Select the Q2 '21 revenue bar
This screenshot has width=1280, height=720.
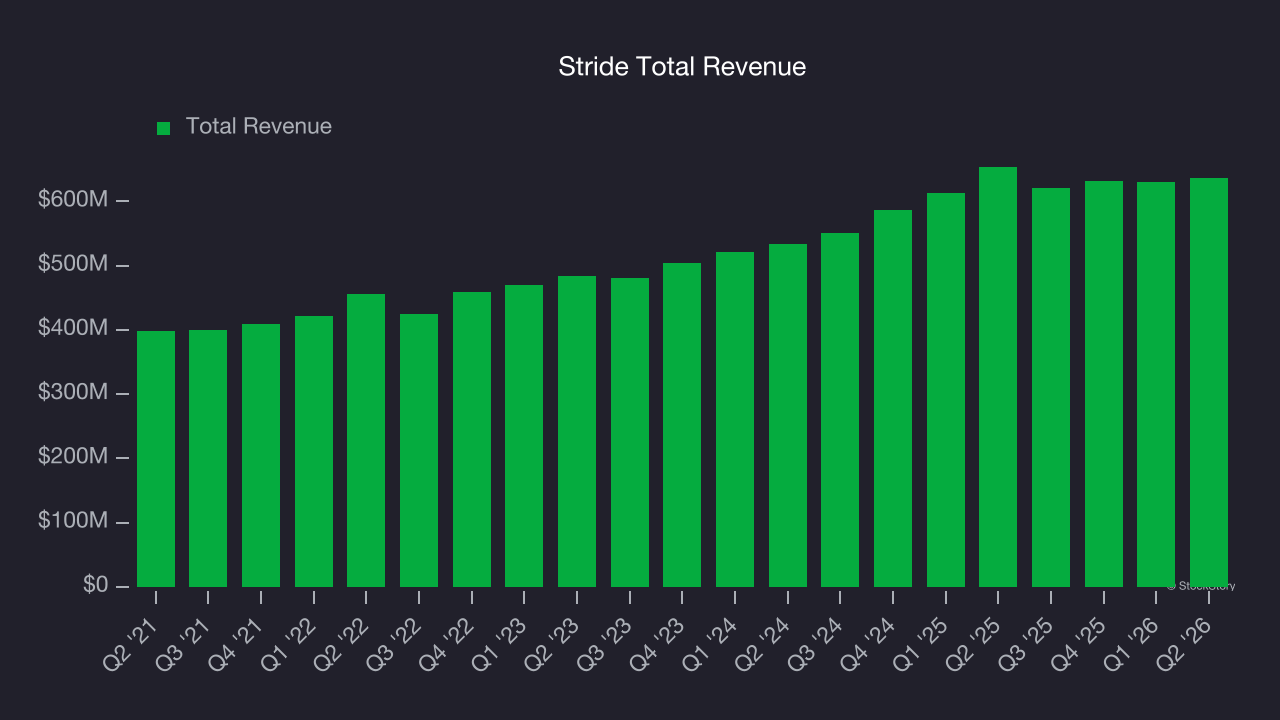pos(156,459)
